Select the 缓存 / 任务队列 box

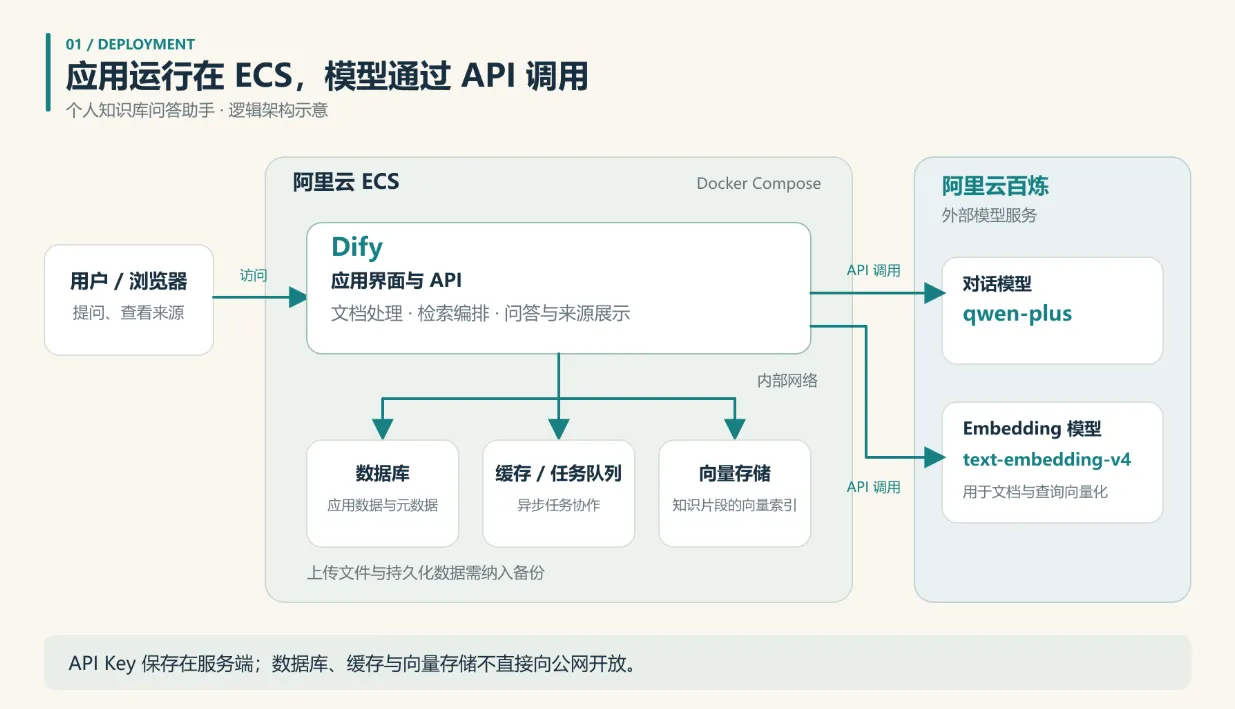[558, 493]
